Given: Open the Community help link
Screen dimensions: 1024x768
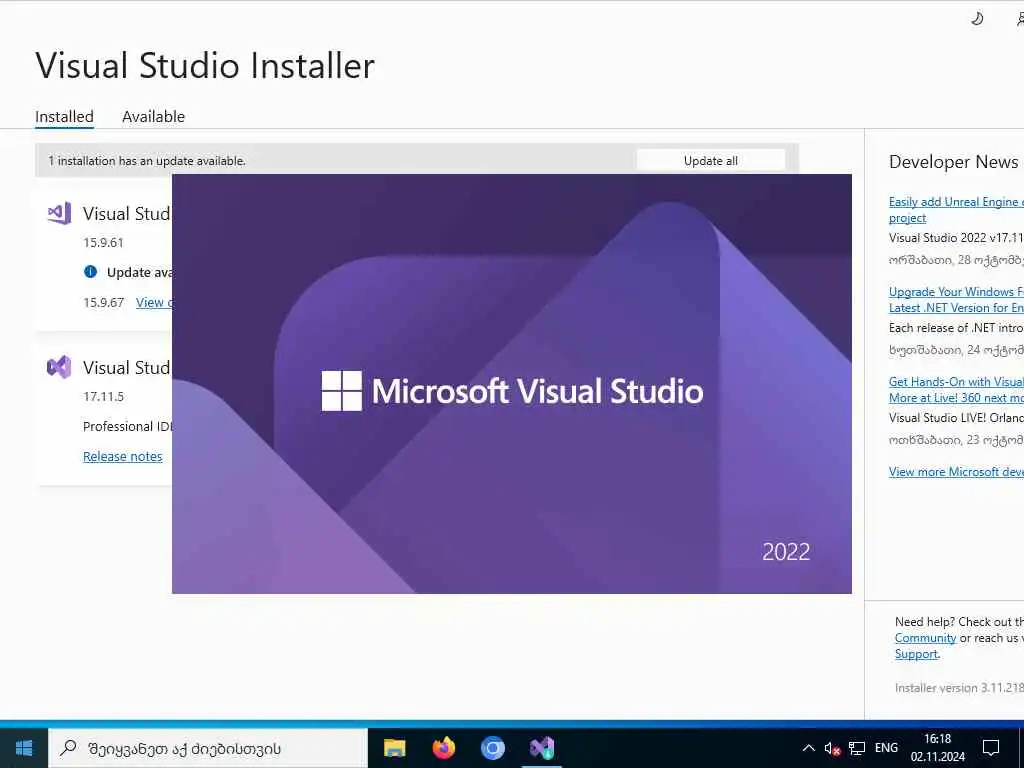Looking at the screenshot, I should (925, 638).
